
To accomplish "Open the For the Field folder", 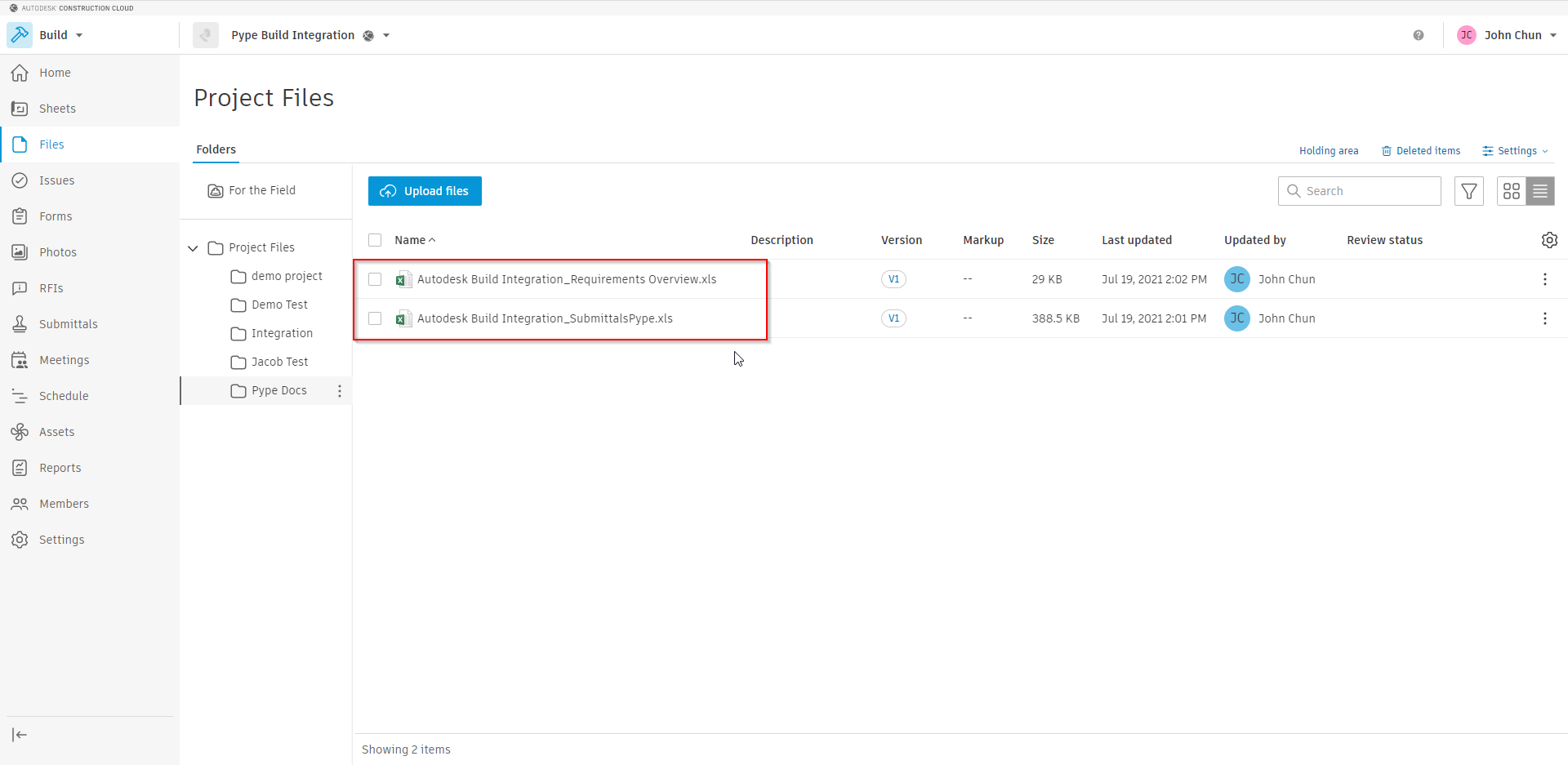I will pyautogui.click(x=252, y=190).
